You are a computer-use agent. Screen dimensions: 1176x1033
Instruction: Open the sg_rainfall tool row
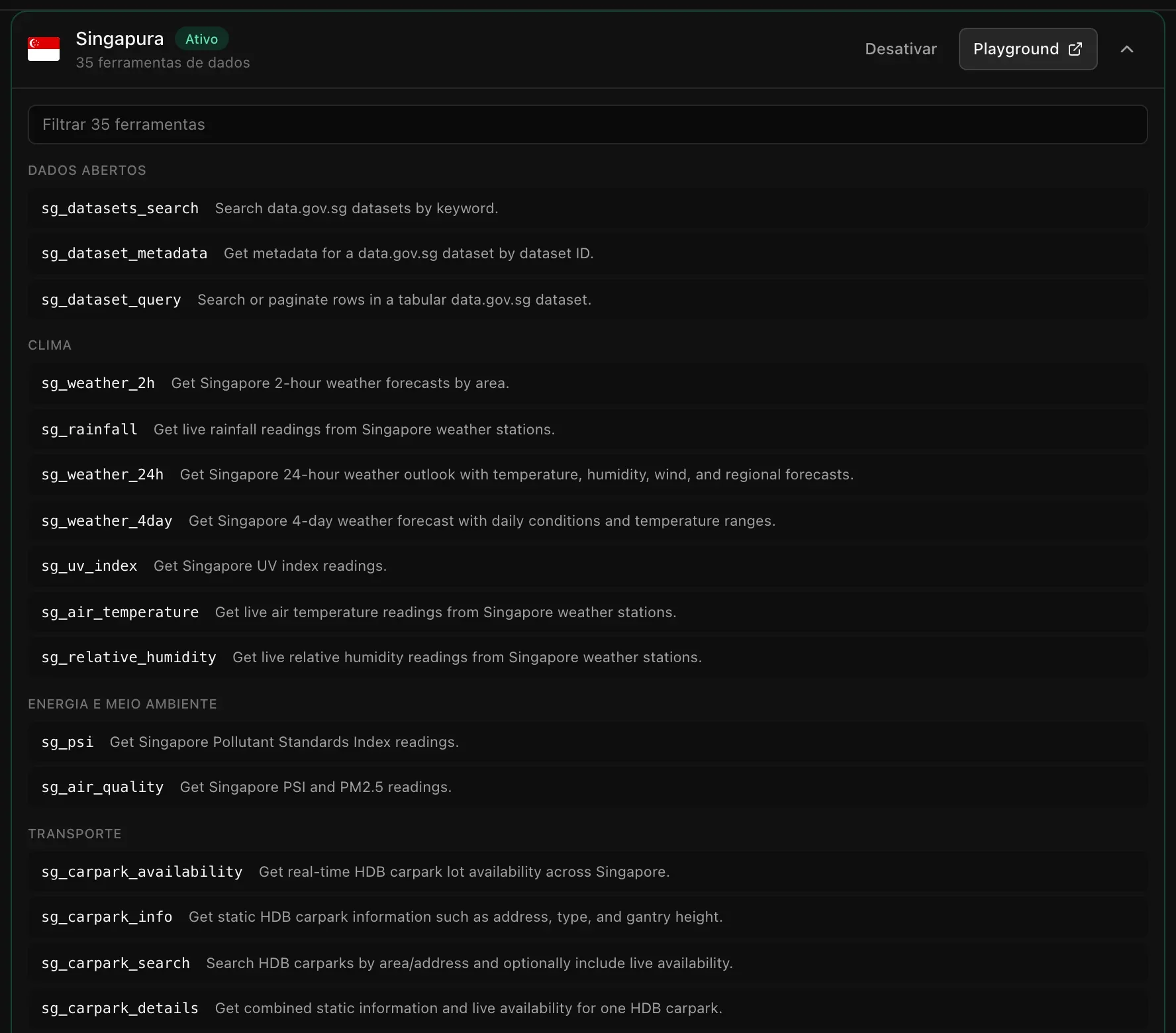point(587,430)
